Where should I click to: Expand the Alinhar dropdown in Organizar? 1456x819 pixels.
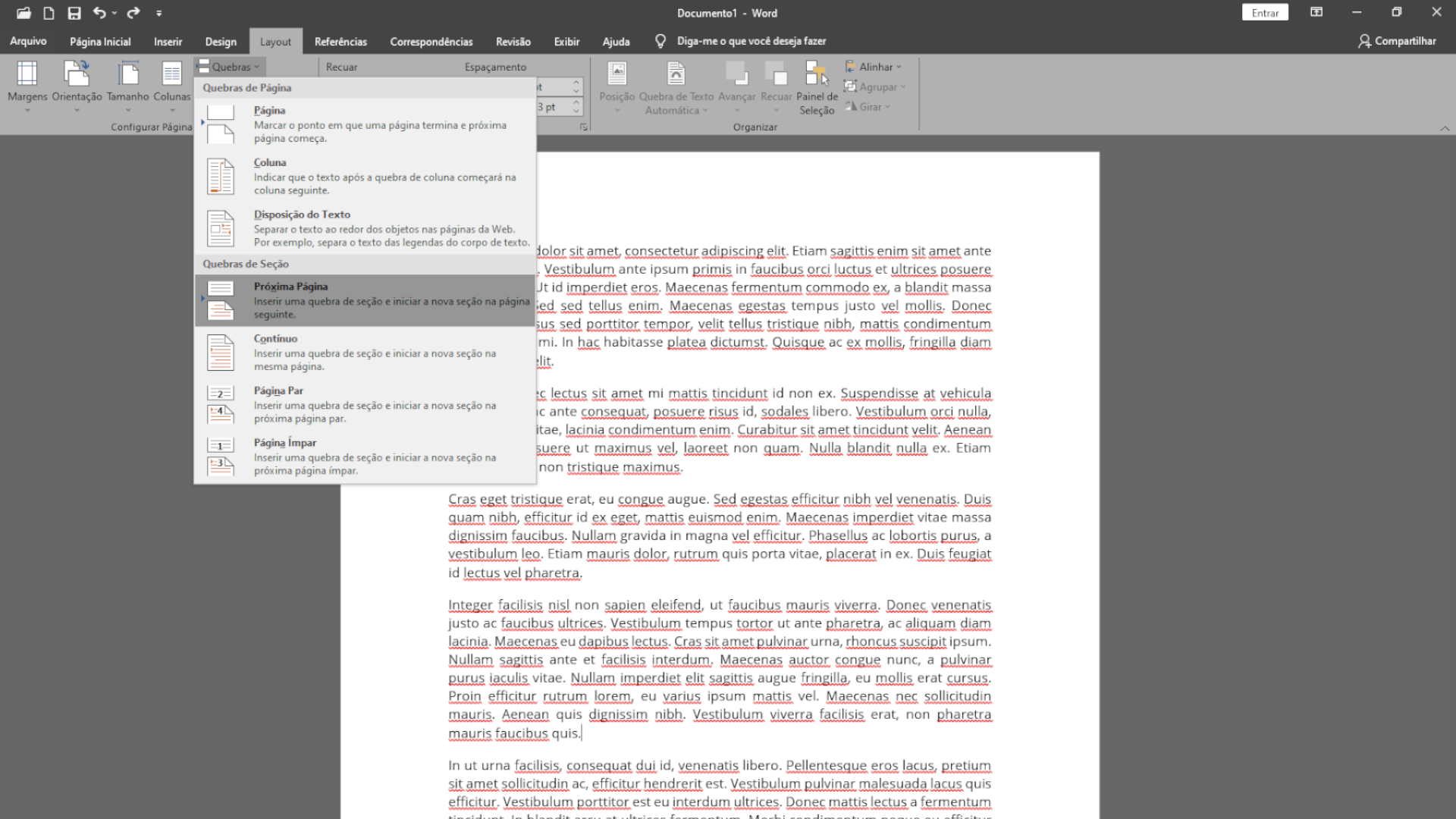click(x=875, y=66)
